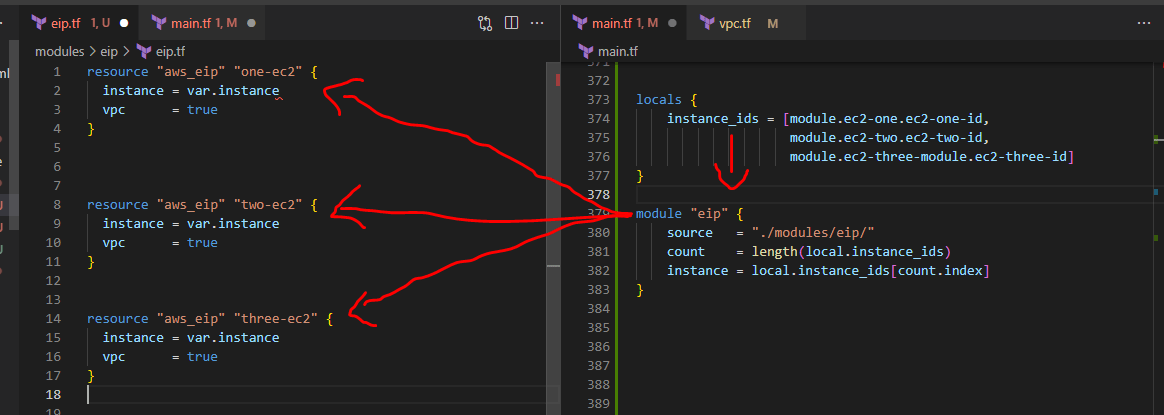The width and height of the screenshot is (1164, 415).
Task: Click Terraform icon on vpc.tf tab
Action: 706,23
